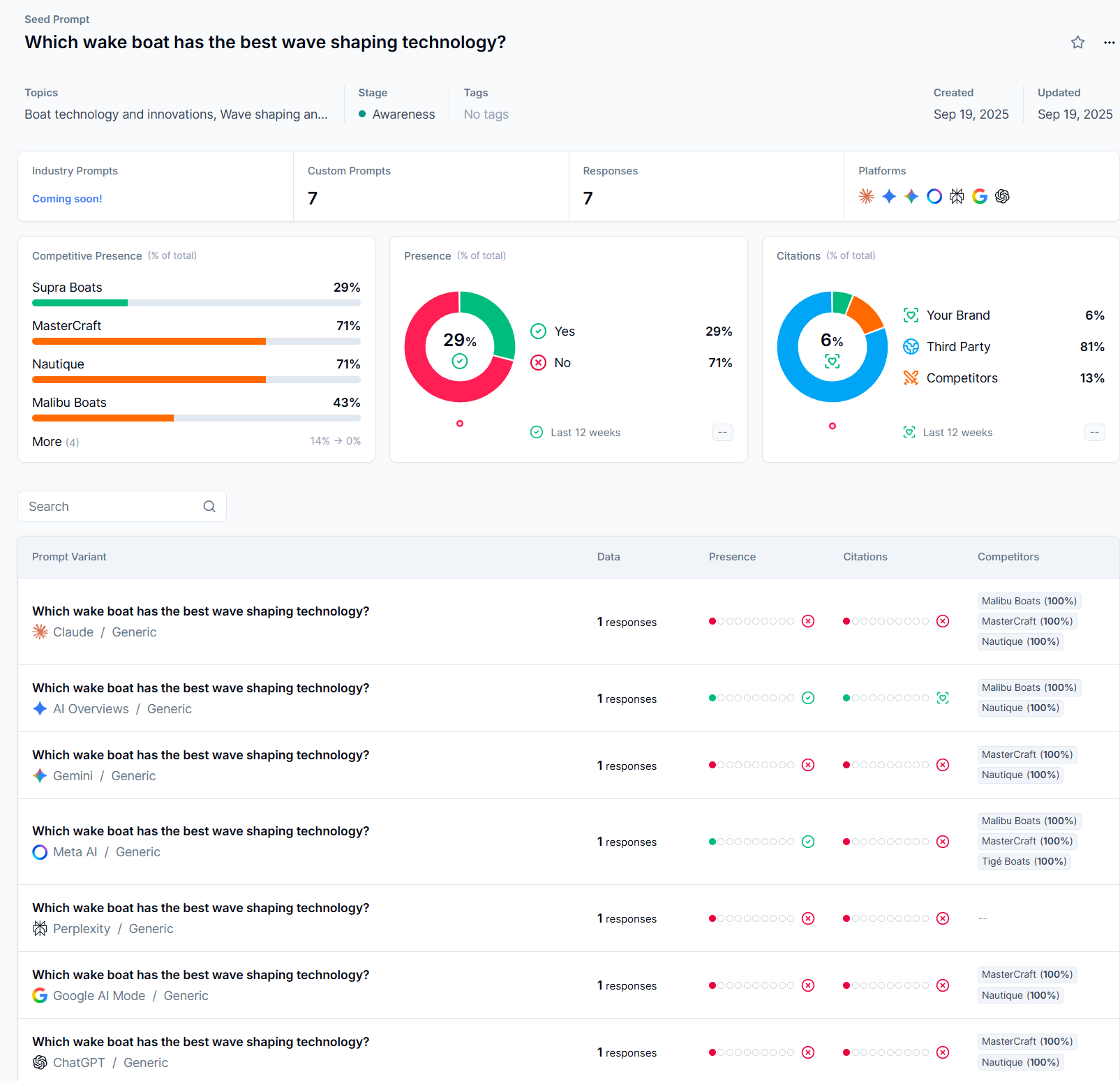Click the Third Party icon in Citations legend

pos(911,346)
